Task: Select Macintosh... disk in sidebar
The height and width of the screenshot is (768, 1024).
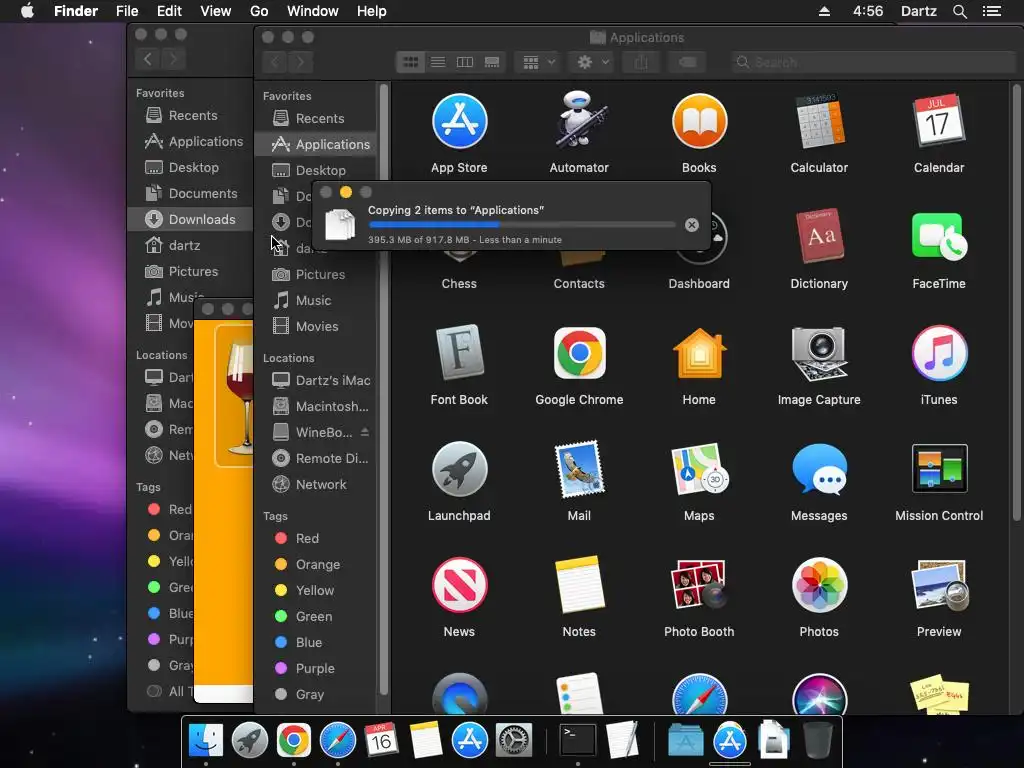Action: [x=315, y=406]
